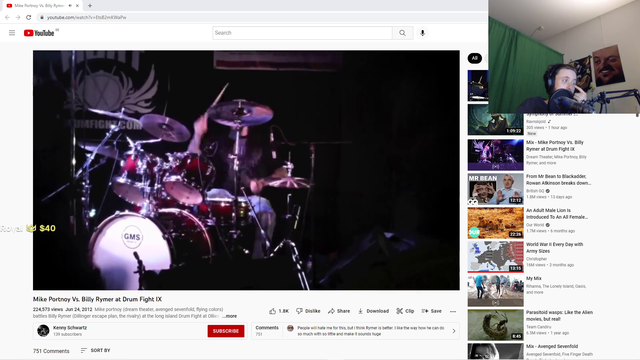Open Mix - Avenged Sevenfold thumbnail
The width and height of the screenshot is (640, 360).
(x=496, y=351)
